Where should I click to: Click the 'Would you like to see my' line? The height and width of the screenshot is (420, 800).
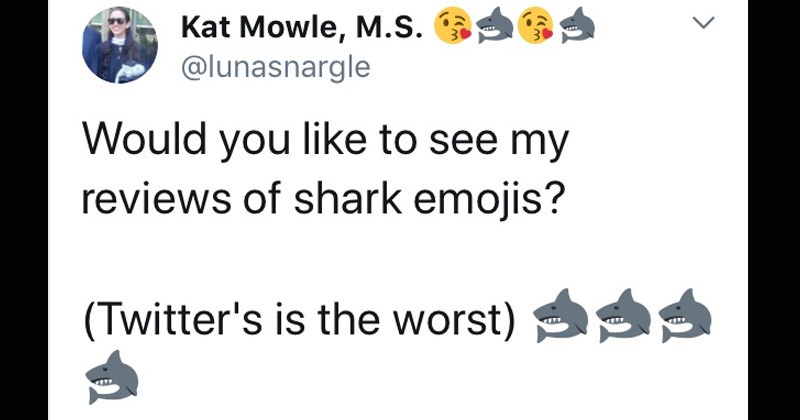tap(324, 141)
